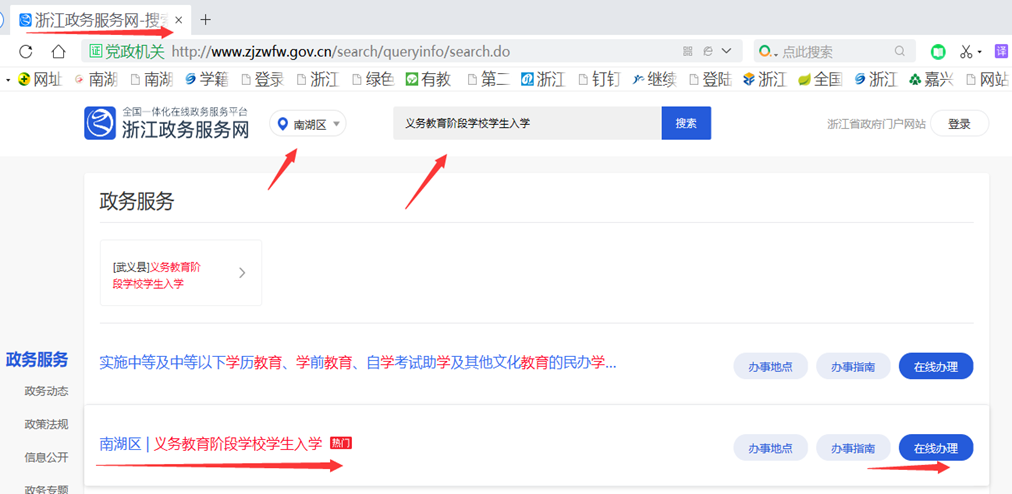The width and height of the screenshot is (1012, 494).
Task: Expand the 南湖区 region selector
Action: tap(308, 124)
